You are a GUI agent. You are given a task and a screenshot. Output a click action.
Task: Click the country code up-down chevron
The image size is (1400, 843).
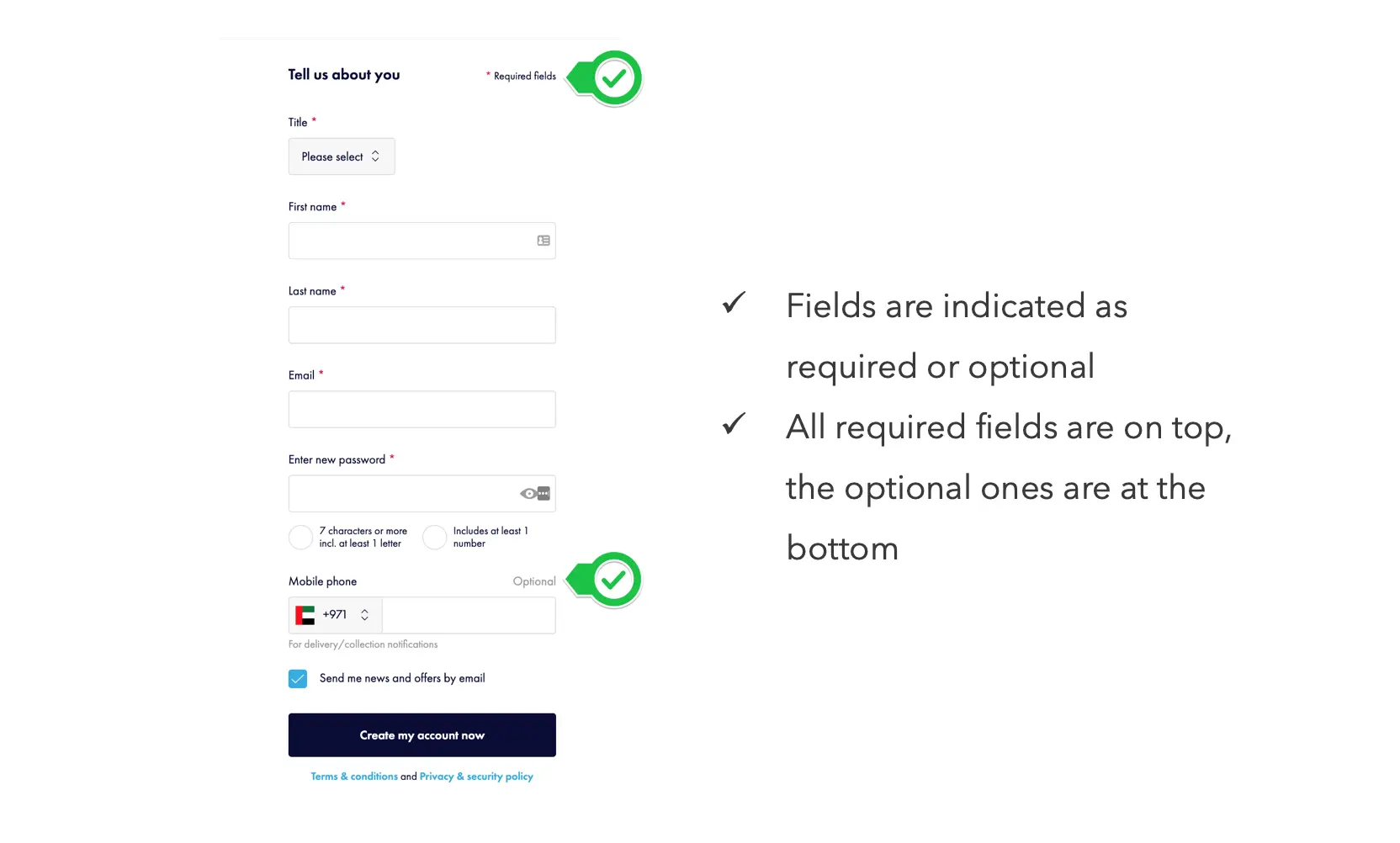click(x=364, y=616)
